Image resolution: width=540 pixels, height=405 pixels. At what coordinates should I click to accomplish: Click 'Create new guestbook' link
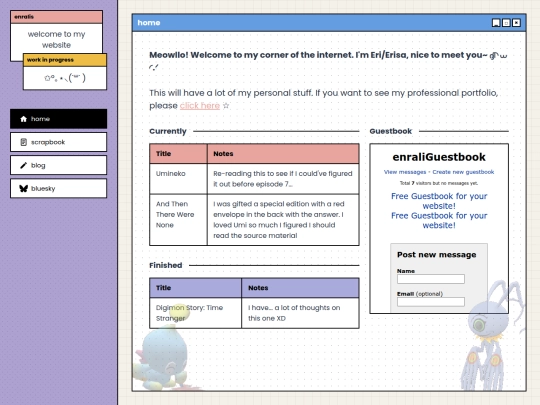(x=463, y=172)
